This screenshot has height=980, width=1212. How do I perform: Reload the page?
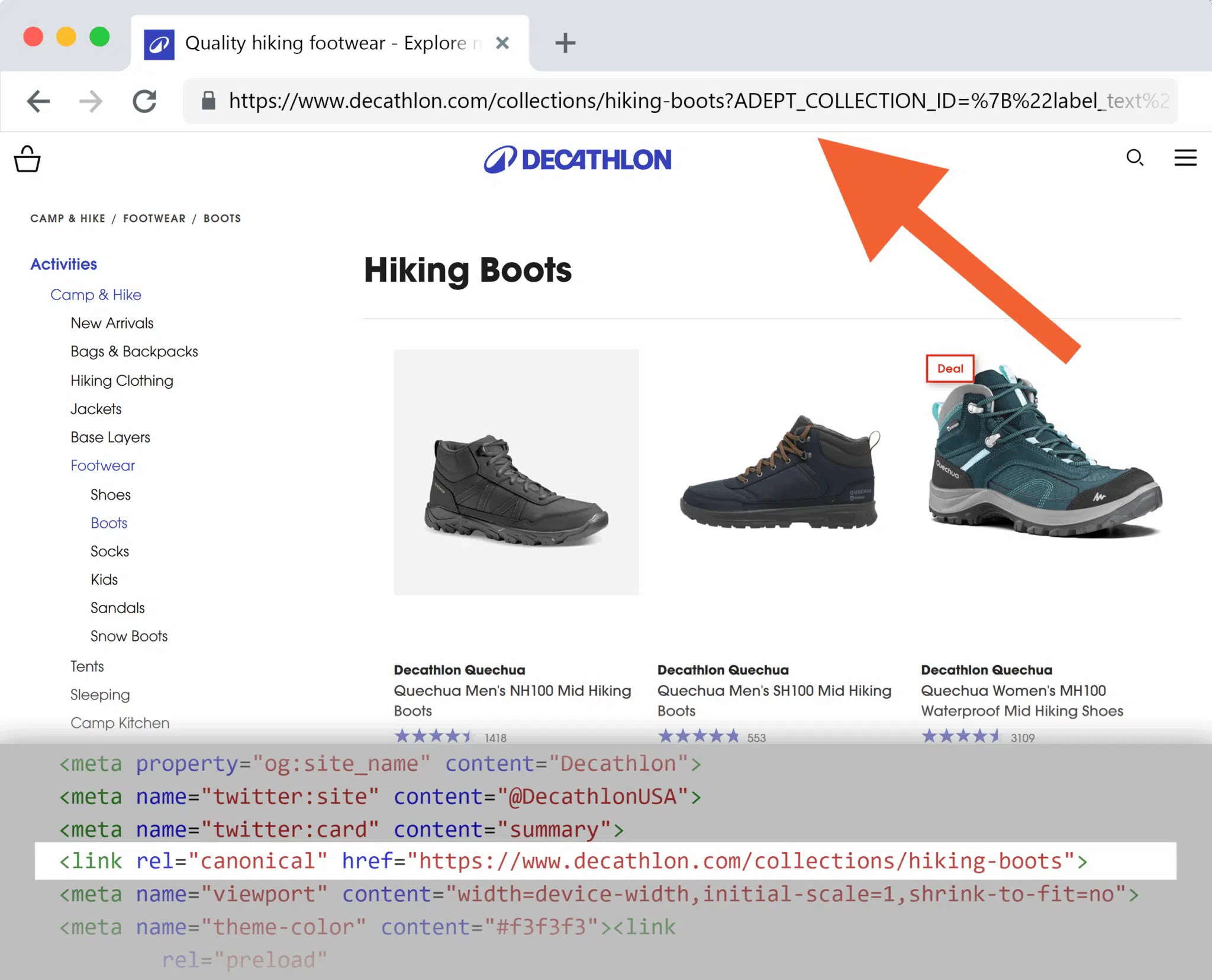click(144, 101)
